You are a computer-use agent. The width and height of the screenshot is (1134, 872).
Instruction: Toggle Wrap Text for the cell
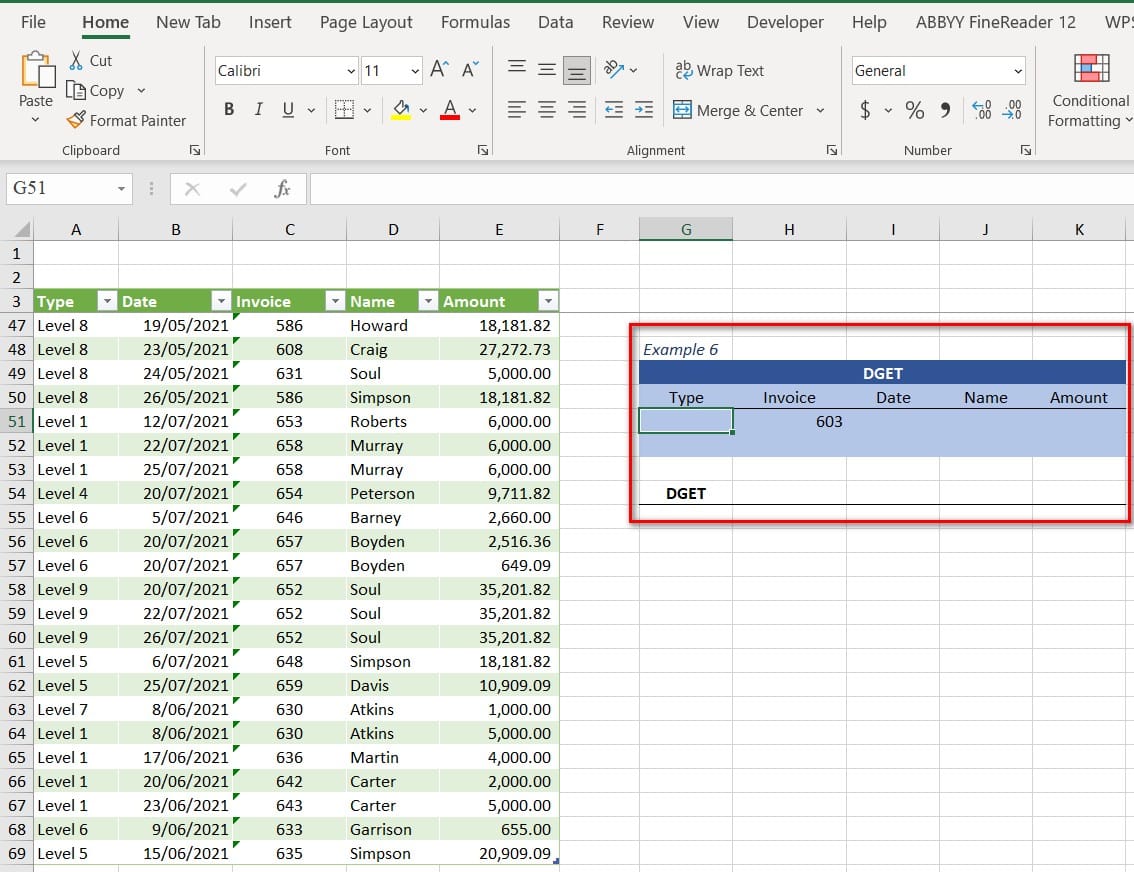[720, 71]
